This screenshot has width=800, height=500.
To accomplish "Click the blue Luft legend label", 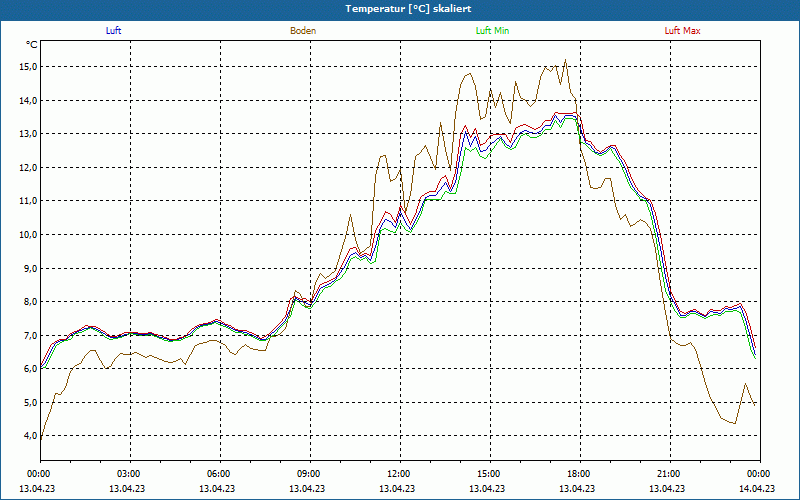I will pos(113,31).
